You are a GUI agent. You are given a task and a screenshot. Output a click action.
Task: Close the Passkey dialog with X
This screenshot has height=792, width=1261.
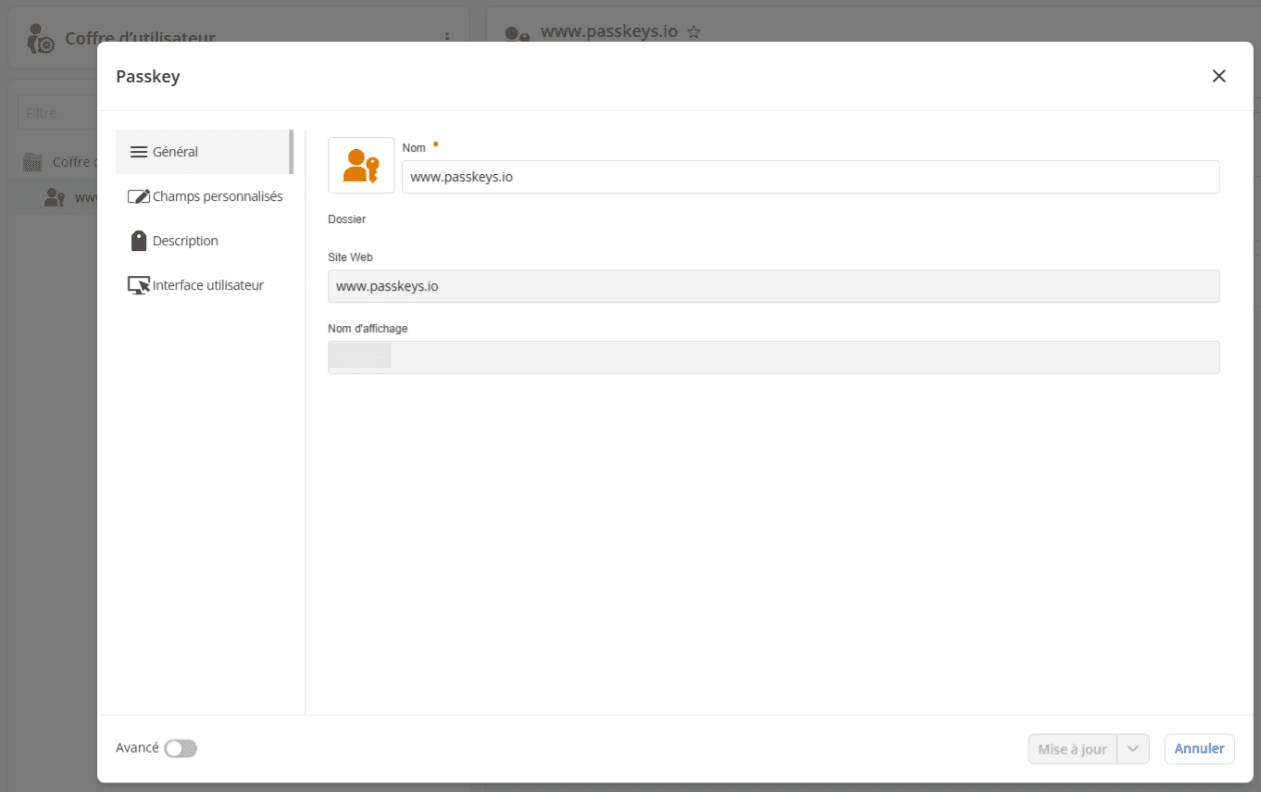tap(1218, 76)
